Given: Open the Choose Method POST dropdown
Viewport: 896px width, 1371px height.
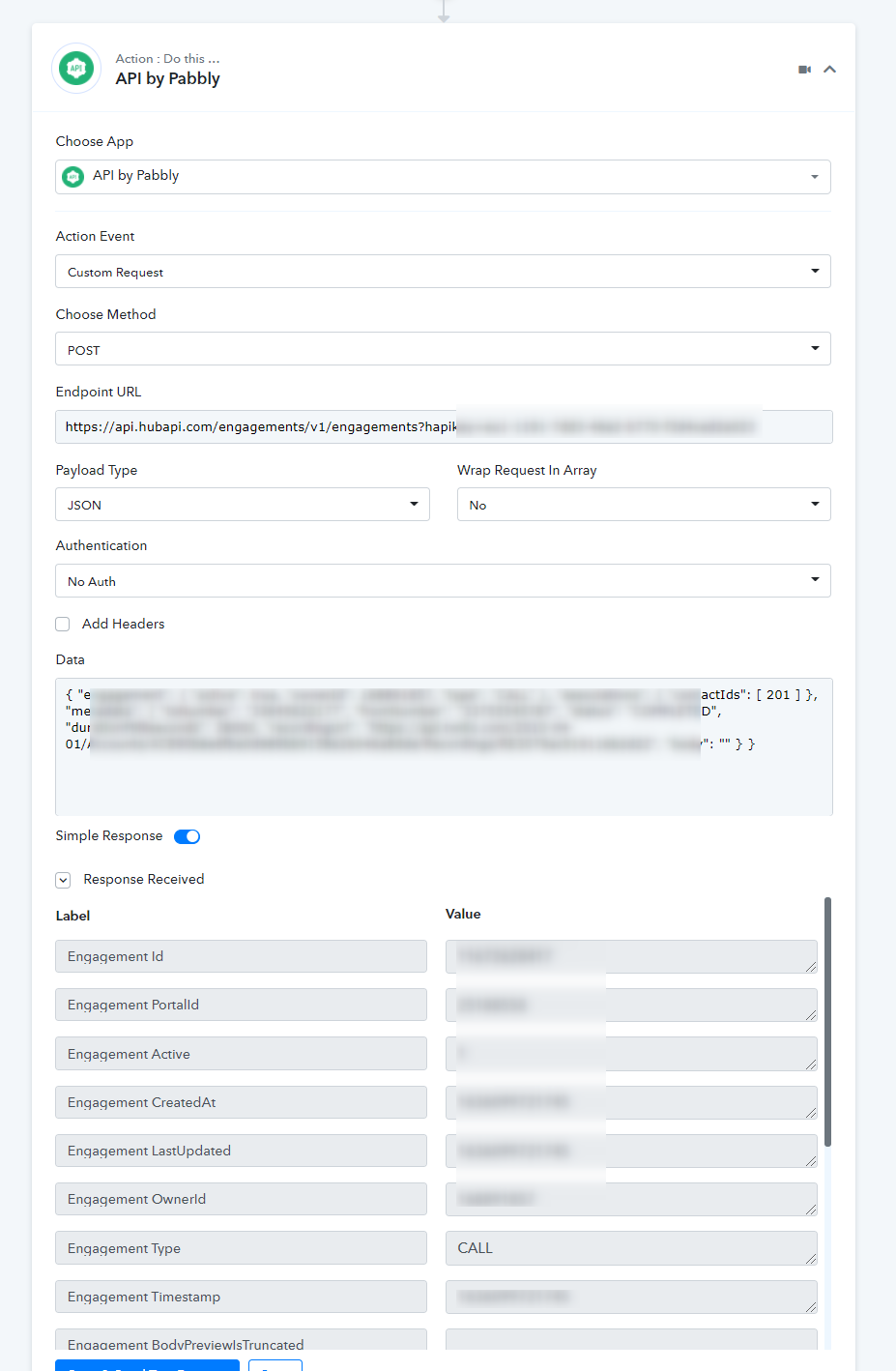Looking at the screenshot, I should point(443,349).
